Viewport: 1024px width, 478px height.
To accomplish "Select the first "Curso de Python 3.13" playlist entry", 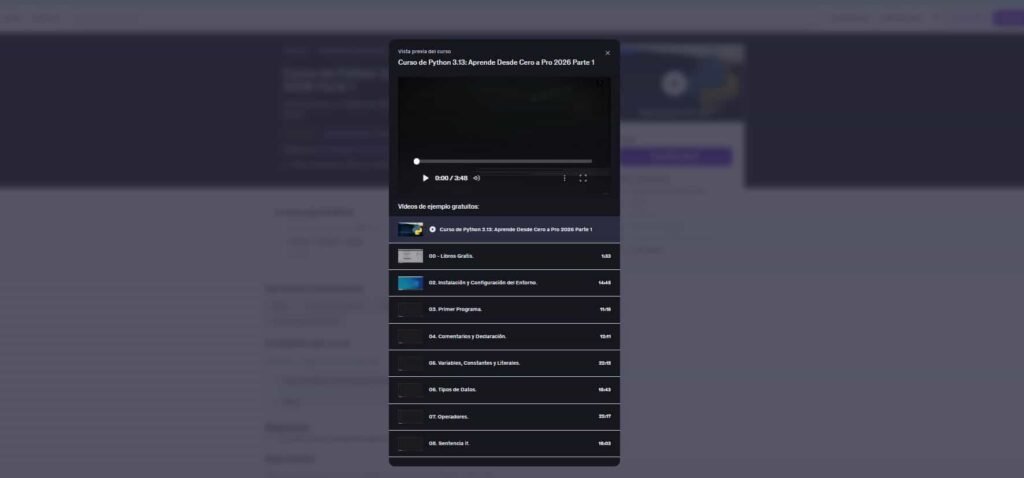I will click(516, 229).
